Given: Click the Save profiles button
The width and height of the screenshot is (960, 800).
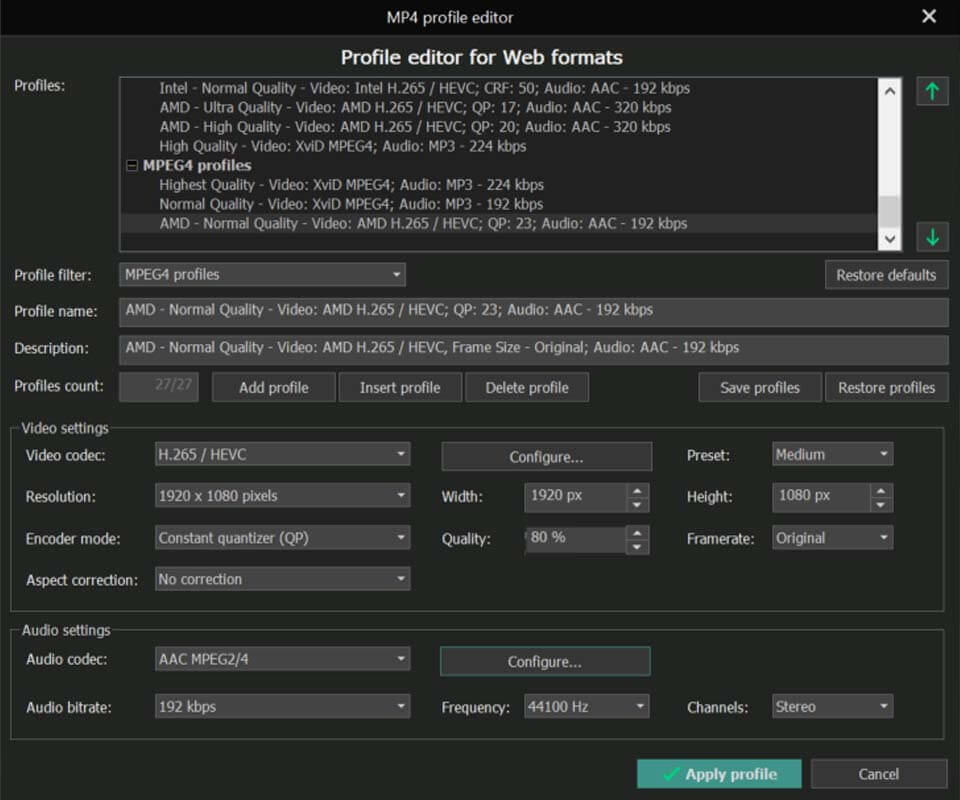Looking at the screenshot, I should coord(760,387).
